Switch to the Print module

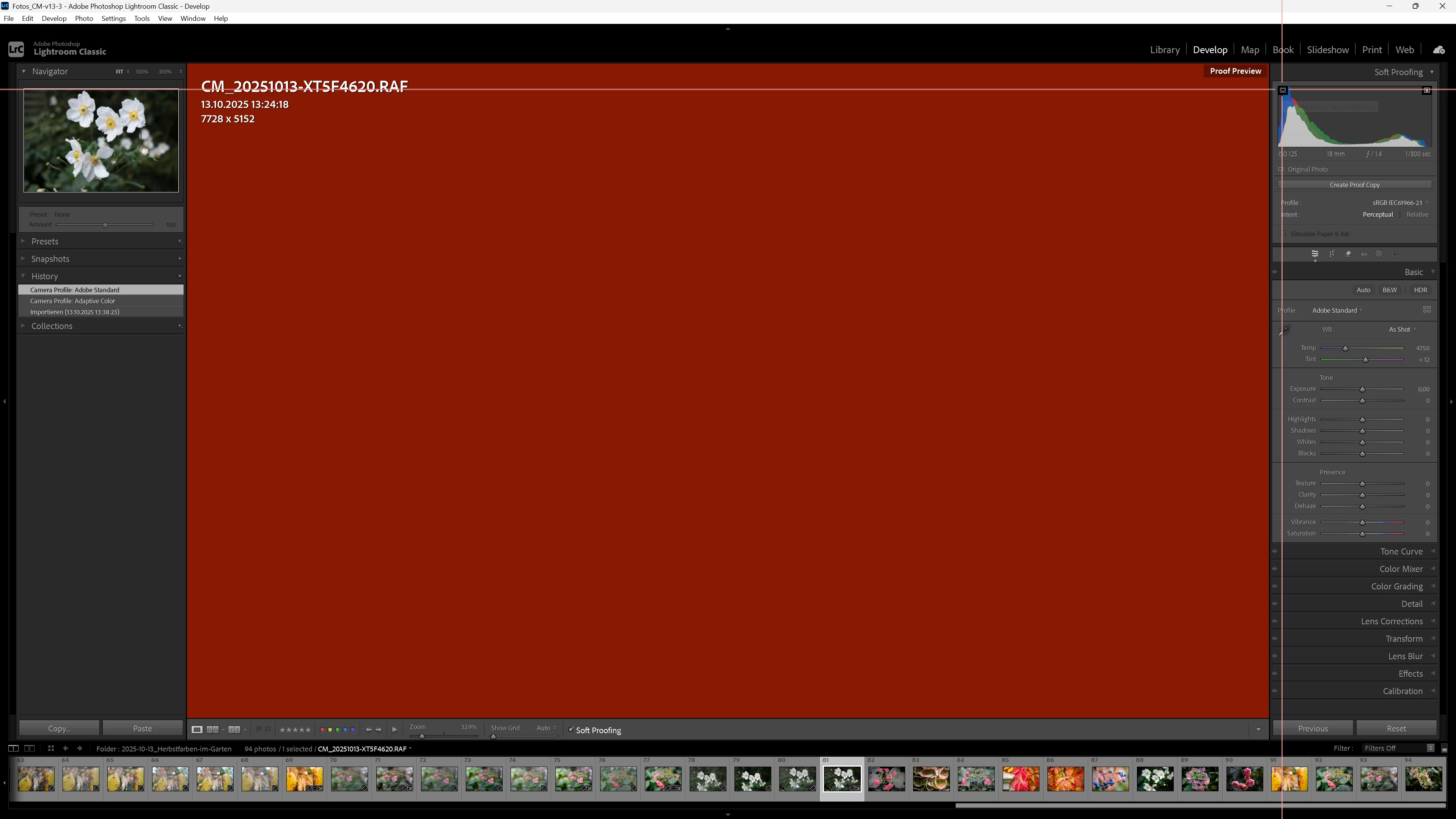pos(1372,50)
